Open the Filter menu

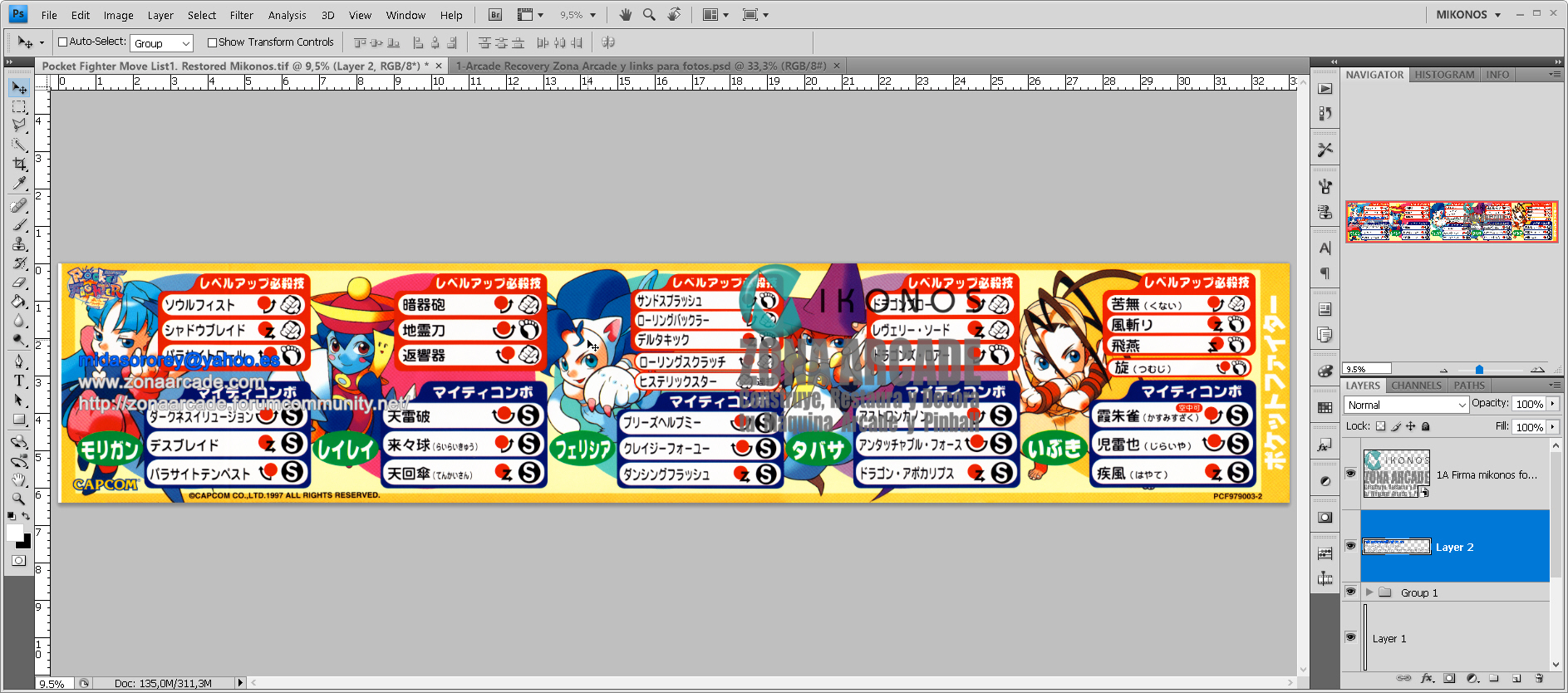coord(242,15)
